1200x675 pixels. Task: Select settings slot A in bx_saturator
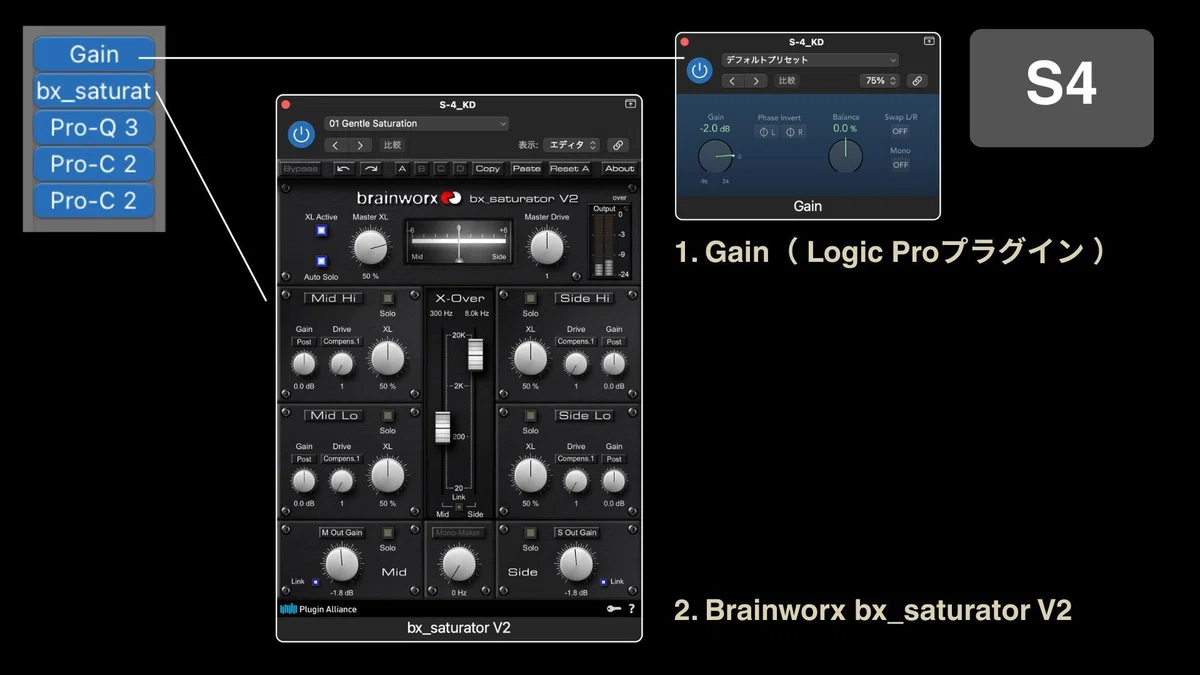click(402, 169)
